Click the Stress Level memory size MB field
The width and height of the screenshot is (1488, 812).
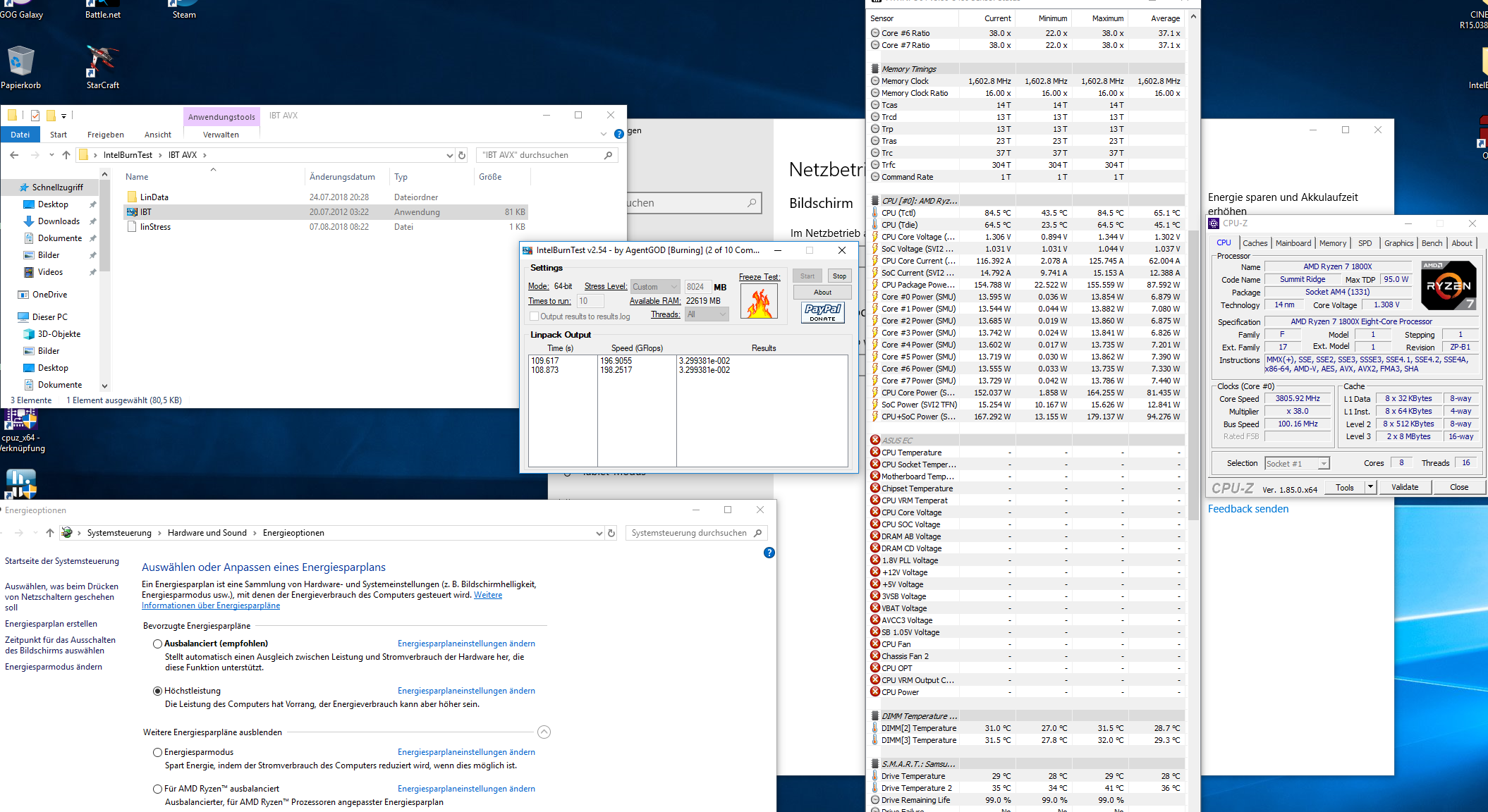[697, 287]
